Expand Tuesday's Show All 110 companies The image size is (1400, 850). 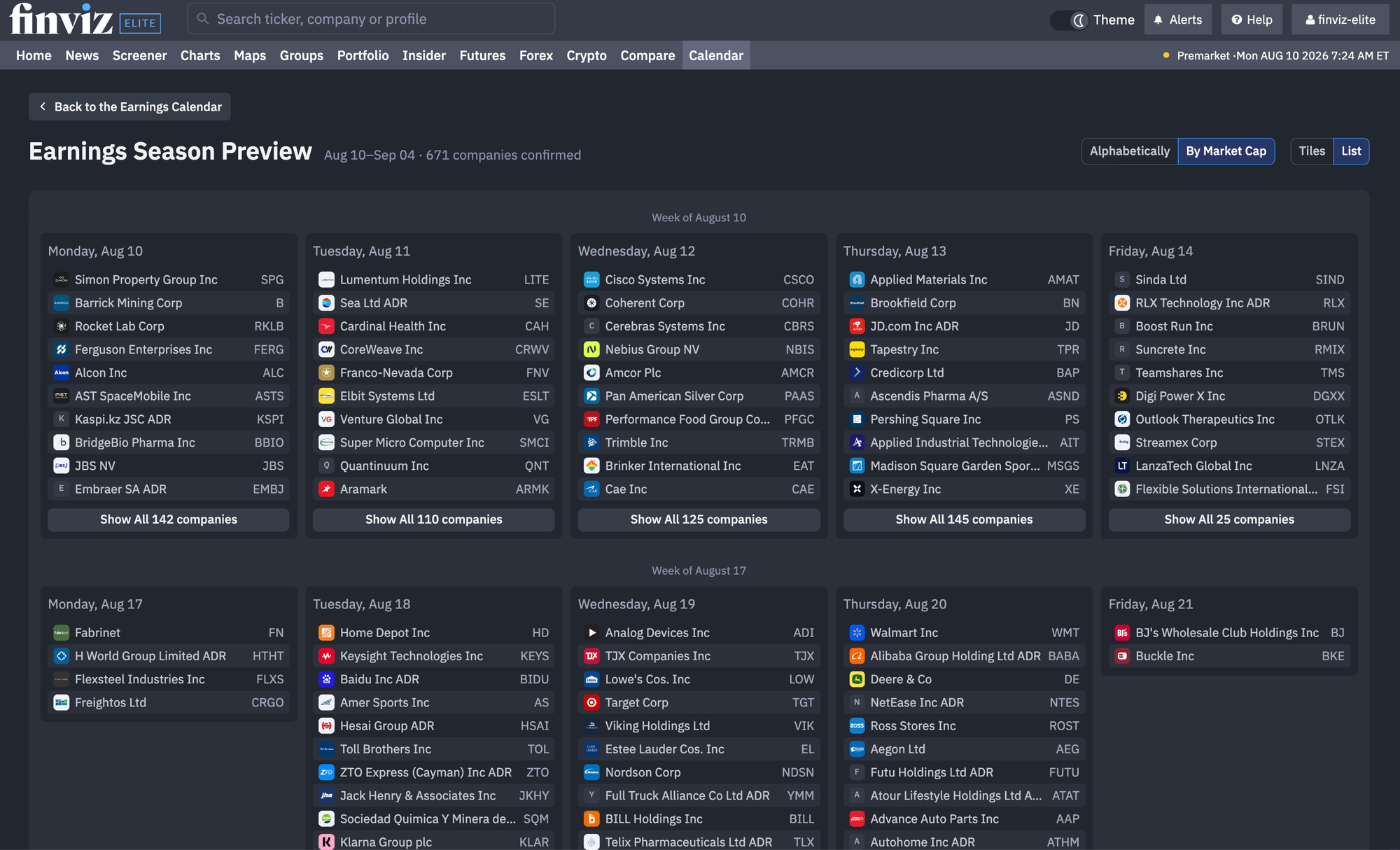pos(434,520)
